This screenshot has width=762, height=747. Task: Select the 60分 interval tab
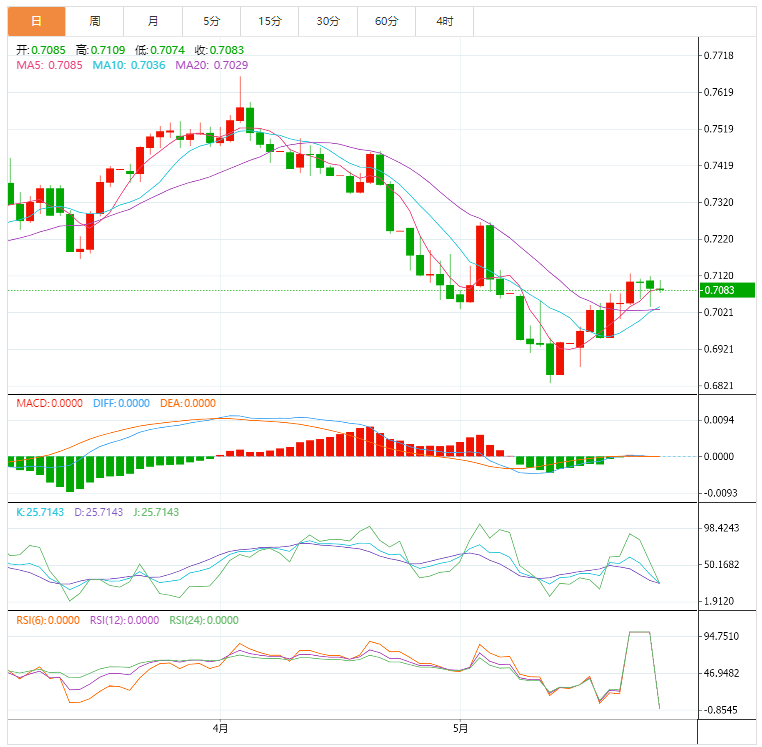(386, 21)
